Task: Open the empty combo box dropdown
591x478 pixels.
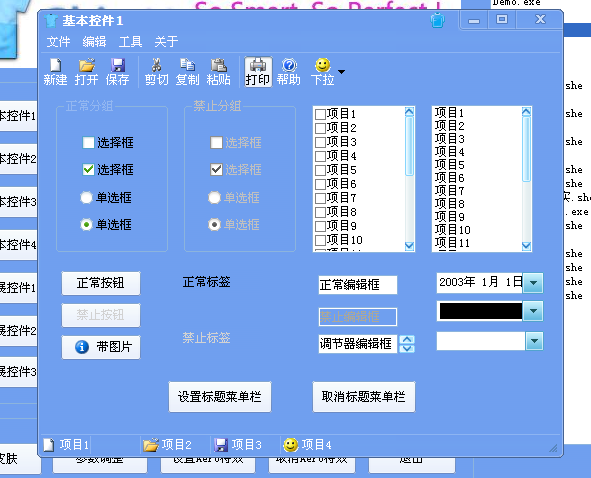Action: (x=534, y=341)
